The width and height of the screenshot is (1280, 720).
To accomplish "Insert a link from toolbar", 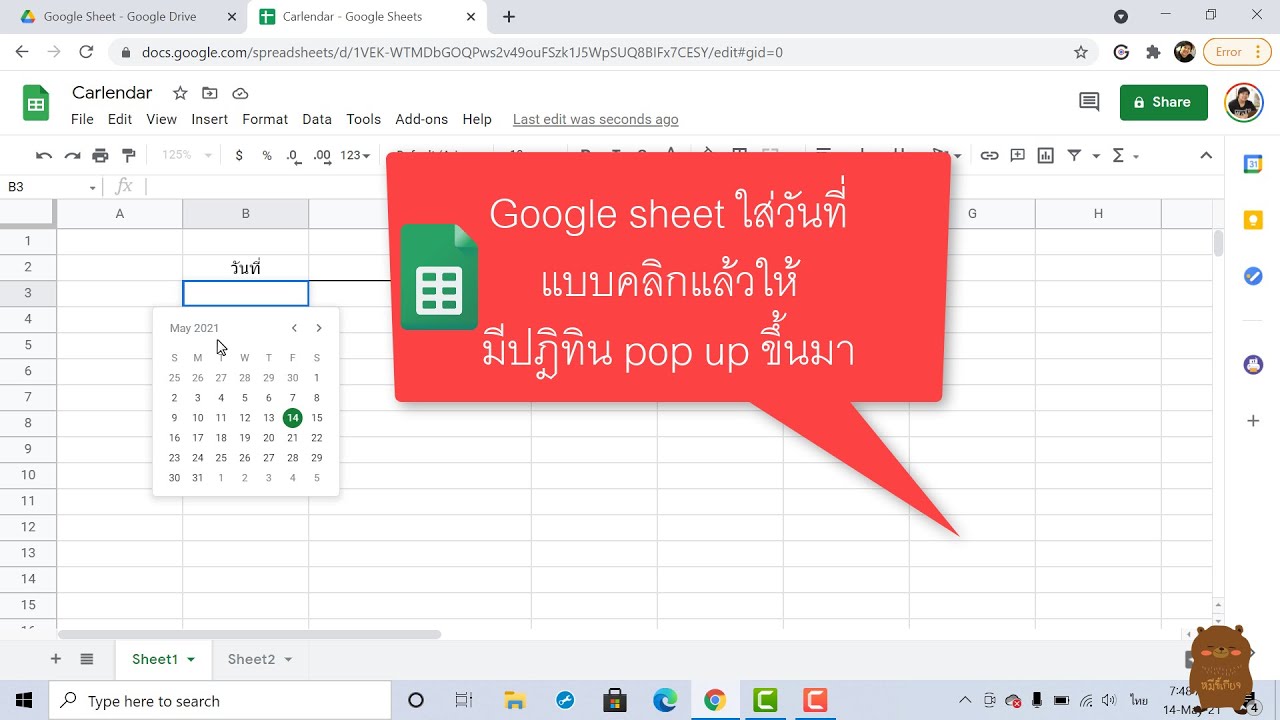I will point(989,155).
